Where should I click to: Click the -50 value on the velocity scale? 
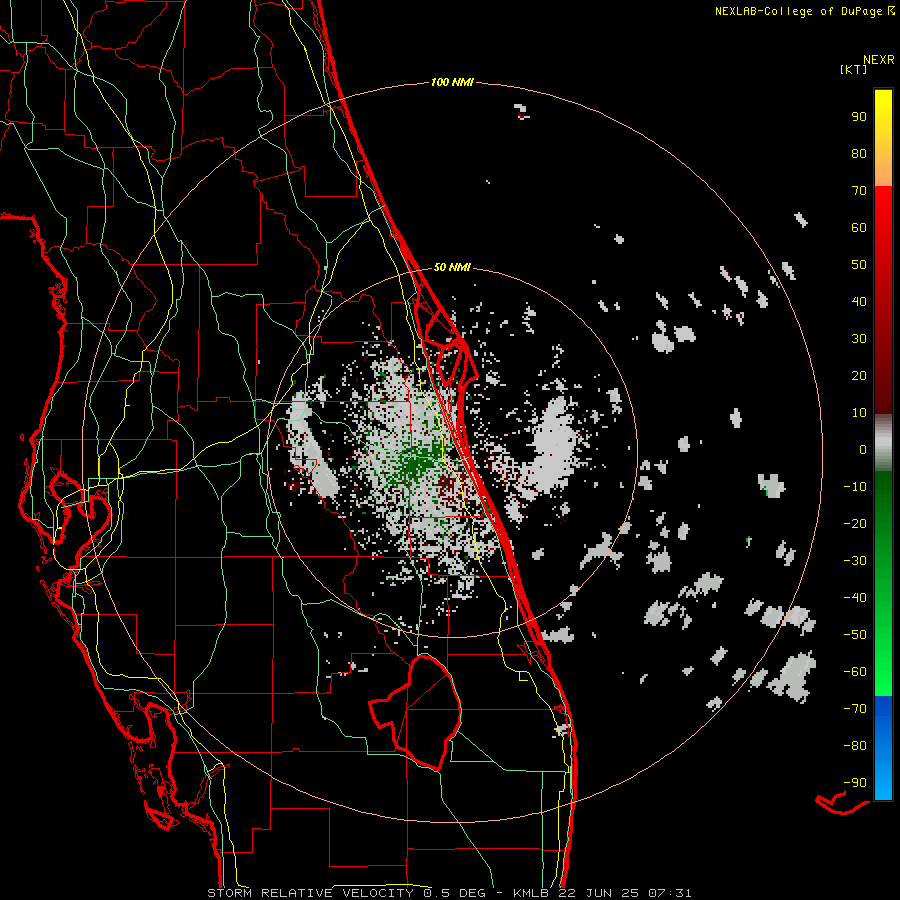[x=855, y=635]
